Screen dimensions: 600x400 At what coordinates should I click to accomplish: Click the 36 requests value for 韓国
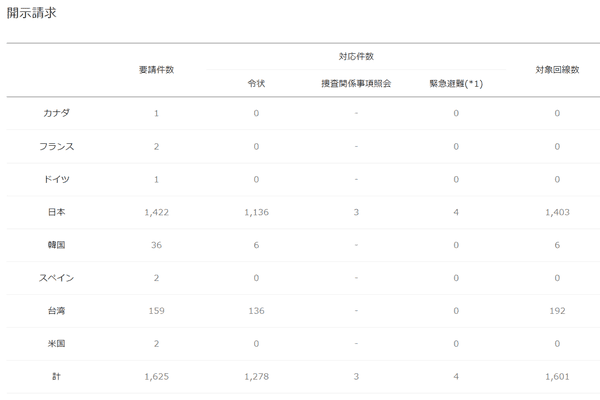[x=156, y=245]
